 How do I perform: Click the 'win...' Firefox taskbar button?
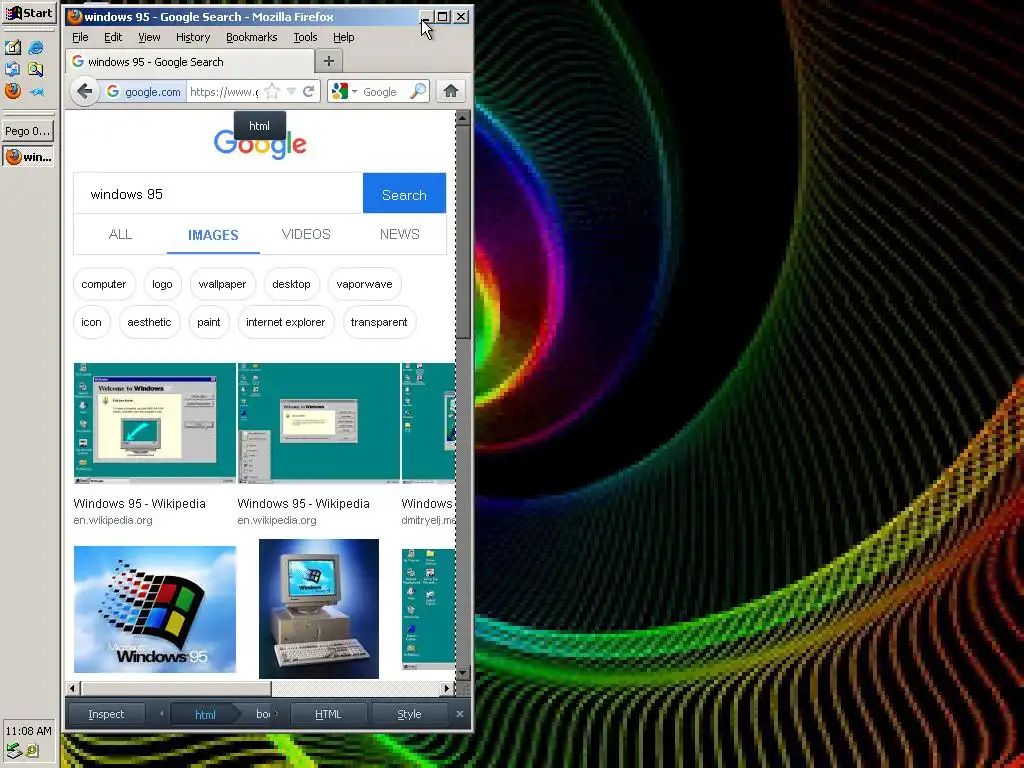(x=27, y=157)
